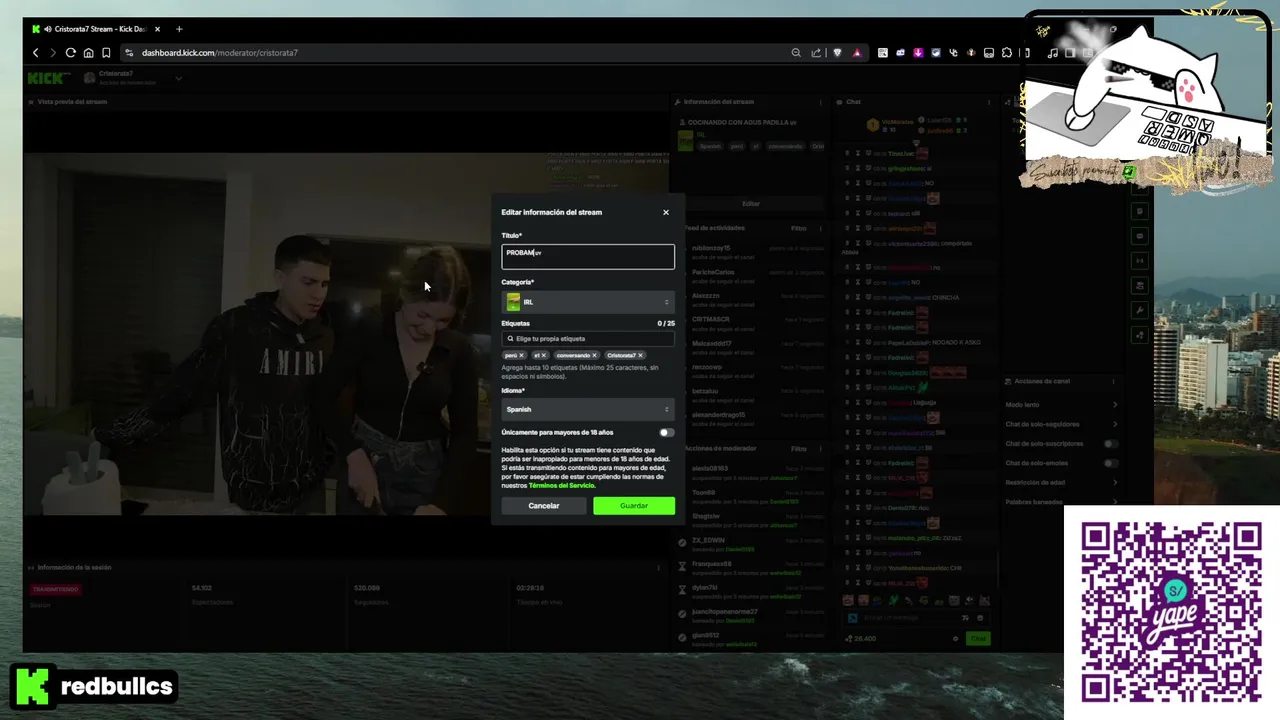Viewport: 1280px width, 720px height.
Task: Select ParicheCanas in activity feed
Action: (x=713, y=272)
